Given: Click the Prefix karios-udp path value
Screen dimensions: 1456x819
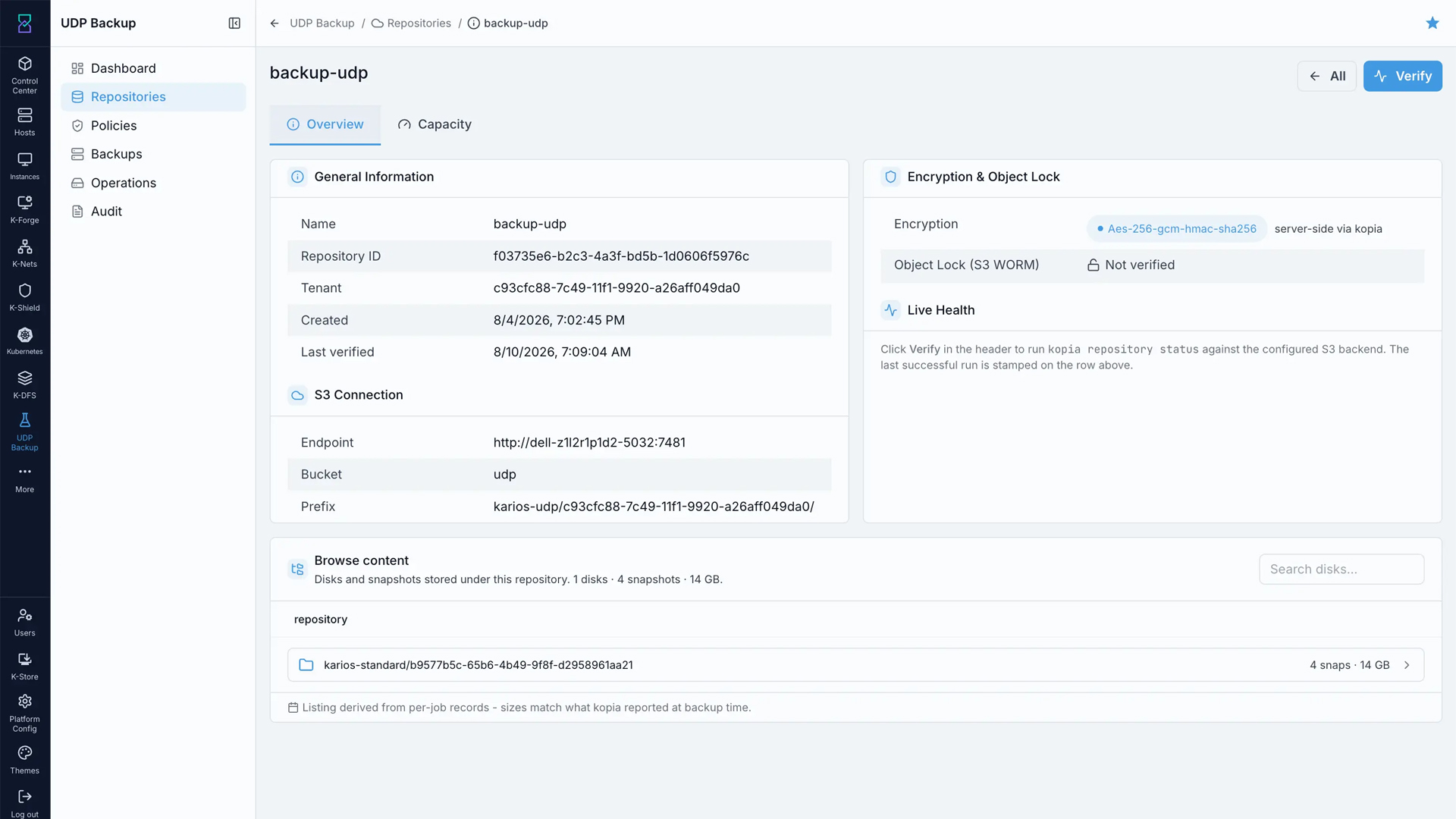Looking at the screenshot, I should point(654,507).
